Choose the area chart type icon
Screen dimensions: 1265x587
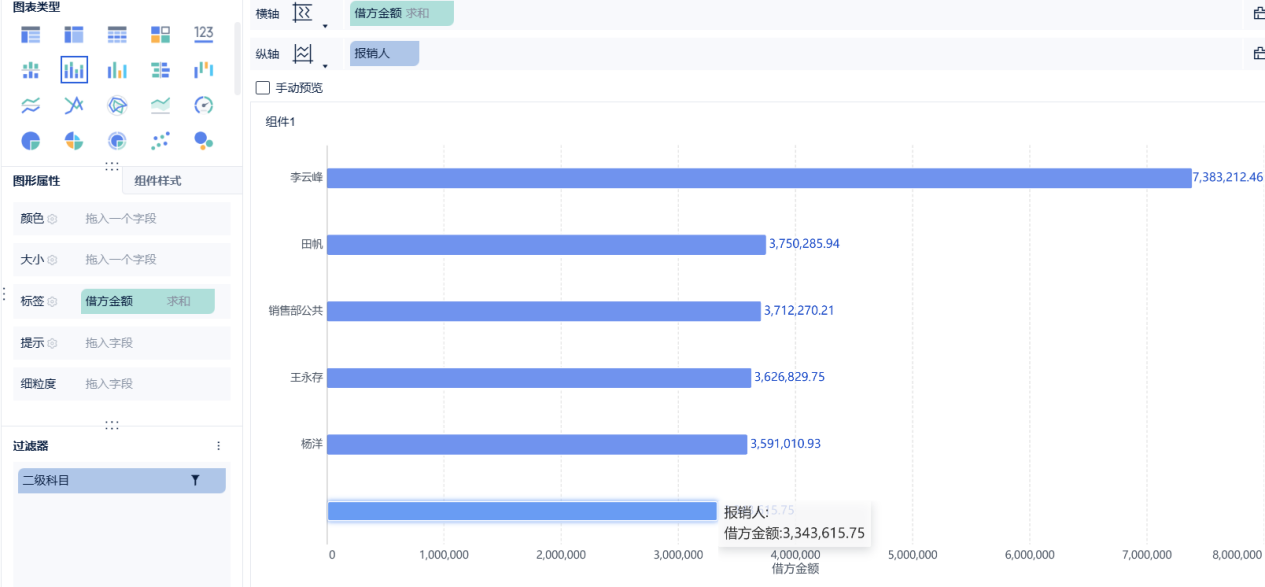click(x=160, y=105)
